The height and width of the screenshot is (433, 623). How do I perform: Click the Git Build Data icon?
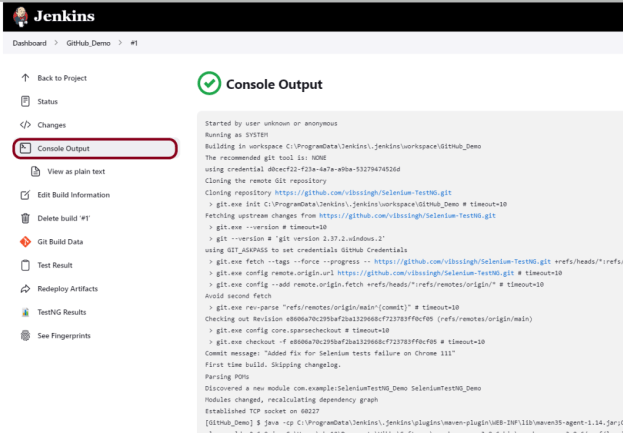(x=25, y=241)
